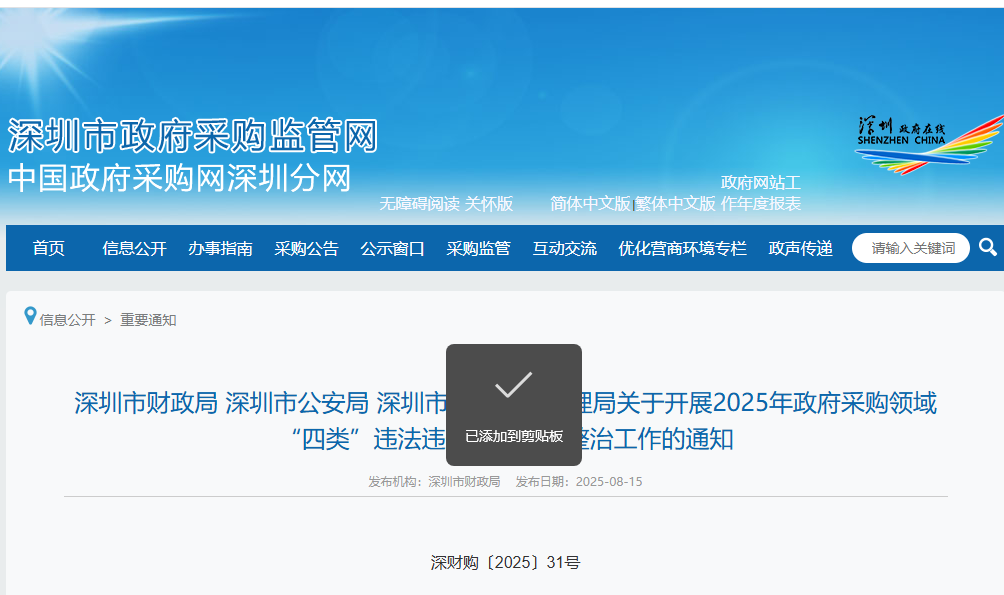The image size is (1004, 595).
Task: Open the 采购监管 menu
Action: [478, 247]
